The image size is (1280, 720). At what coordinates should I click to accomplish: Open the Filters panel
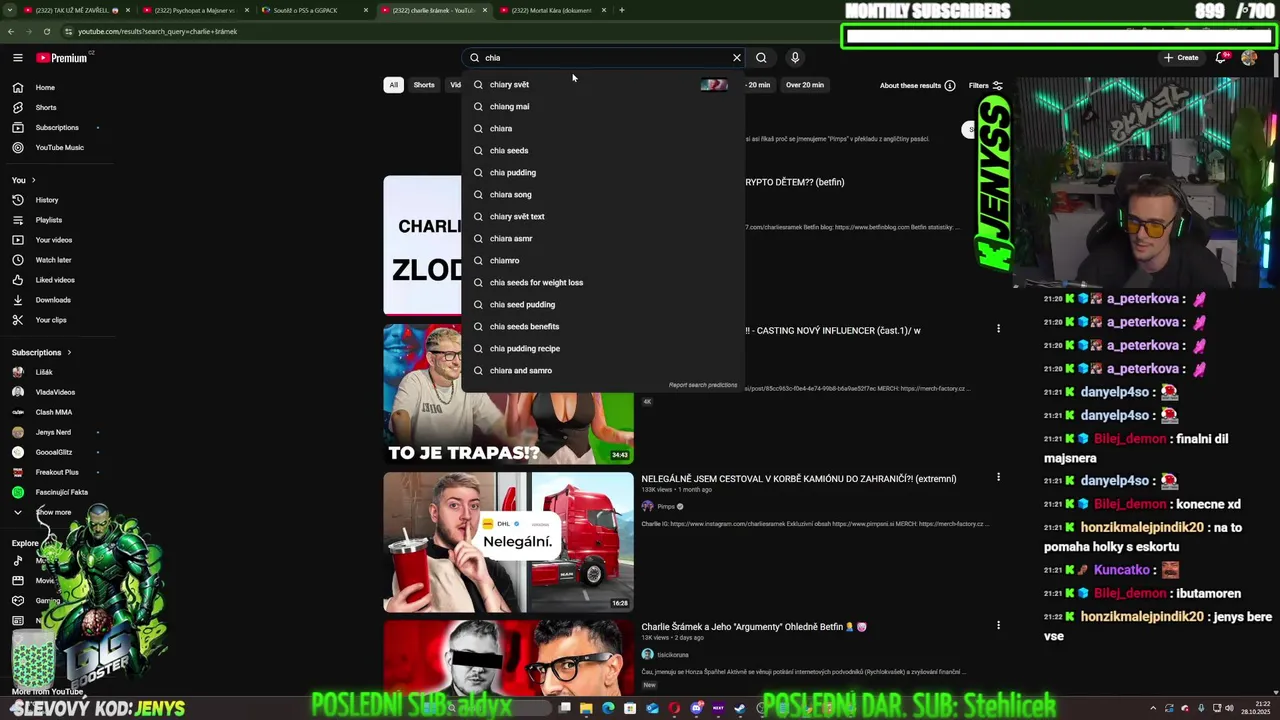click(986, 86)
